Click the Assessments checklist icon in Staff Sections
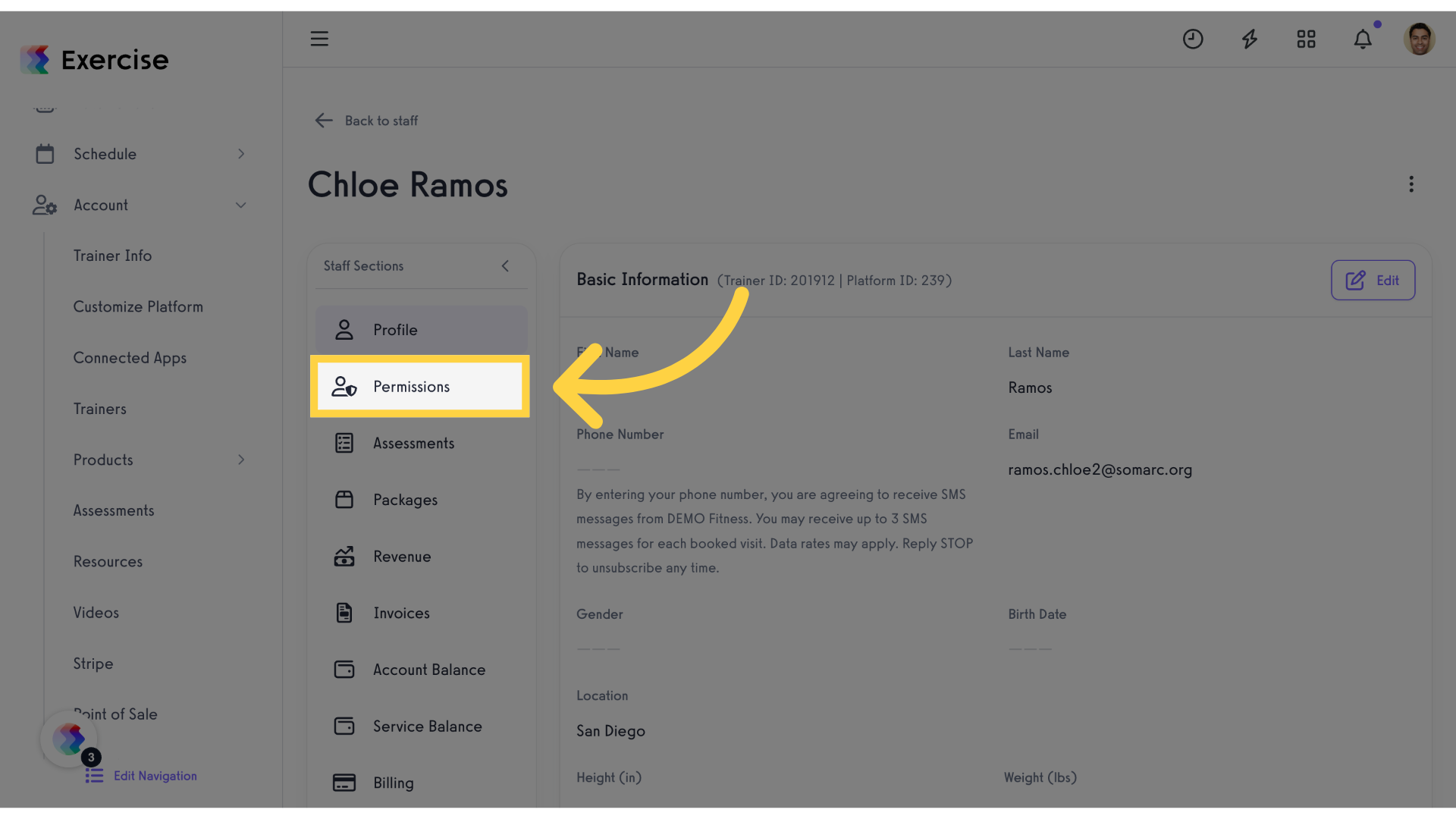This screenshot has height=819, width=1456. [344, 443]
